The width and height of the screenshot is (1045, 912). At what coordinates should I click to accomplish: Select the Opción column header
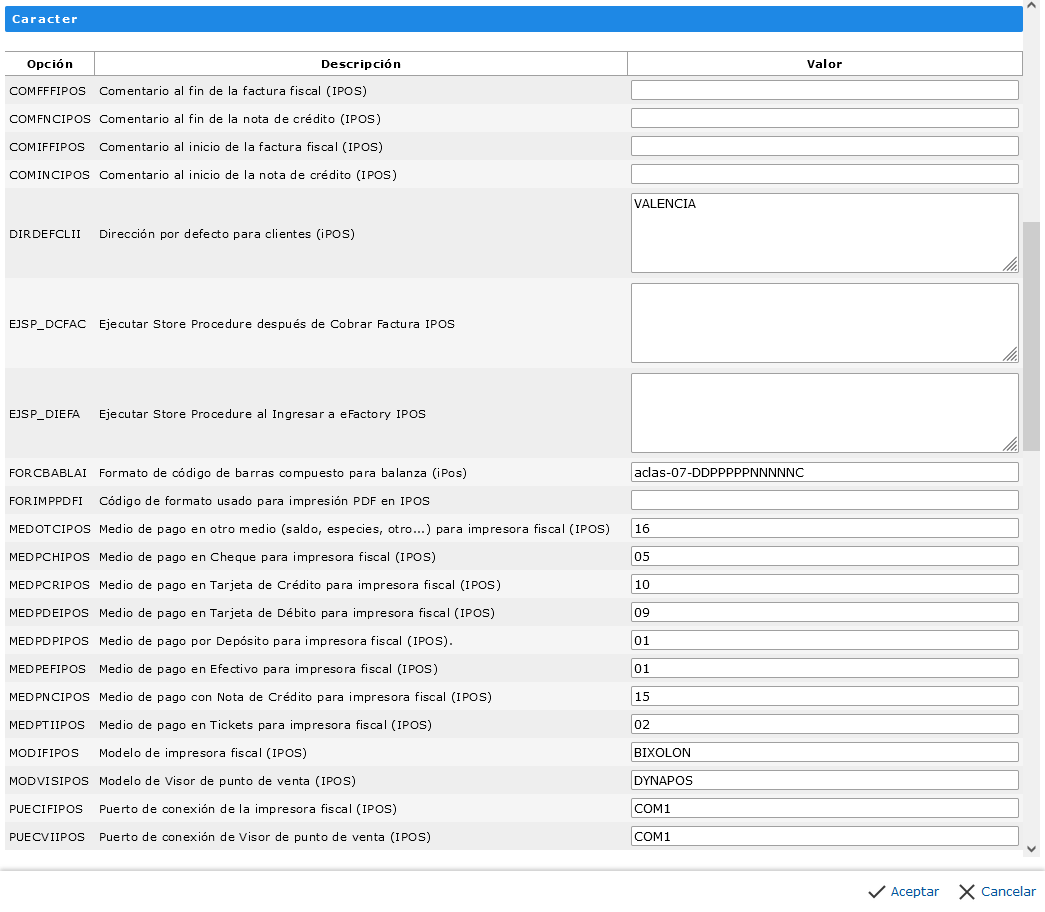50,64
